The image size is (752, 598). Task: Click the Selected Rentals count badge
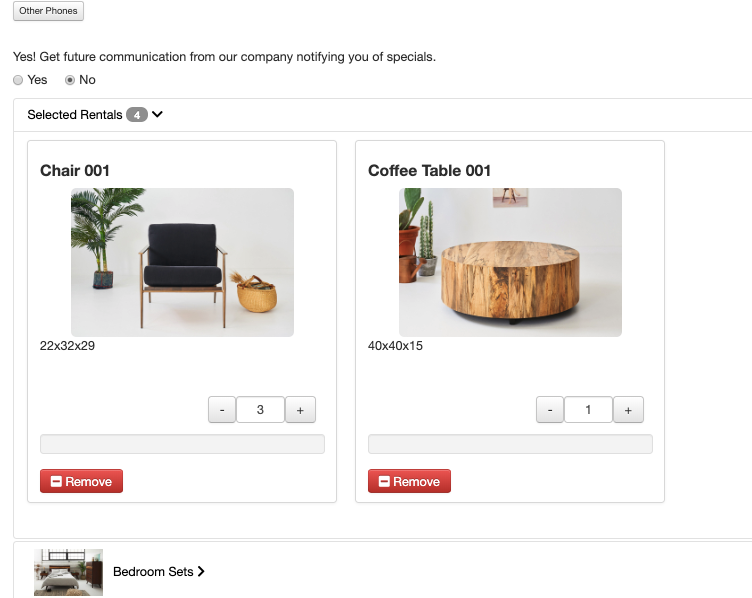point(137,115)
